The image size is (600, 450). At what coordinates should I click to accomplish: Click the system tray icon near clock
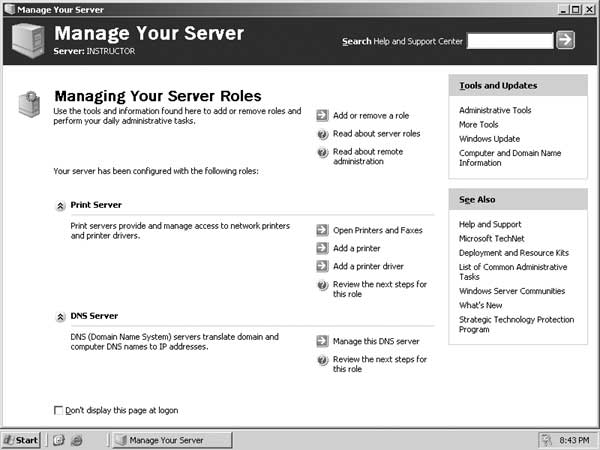tap(546, 440)
